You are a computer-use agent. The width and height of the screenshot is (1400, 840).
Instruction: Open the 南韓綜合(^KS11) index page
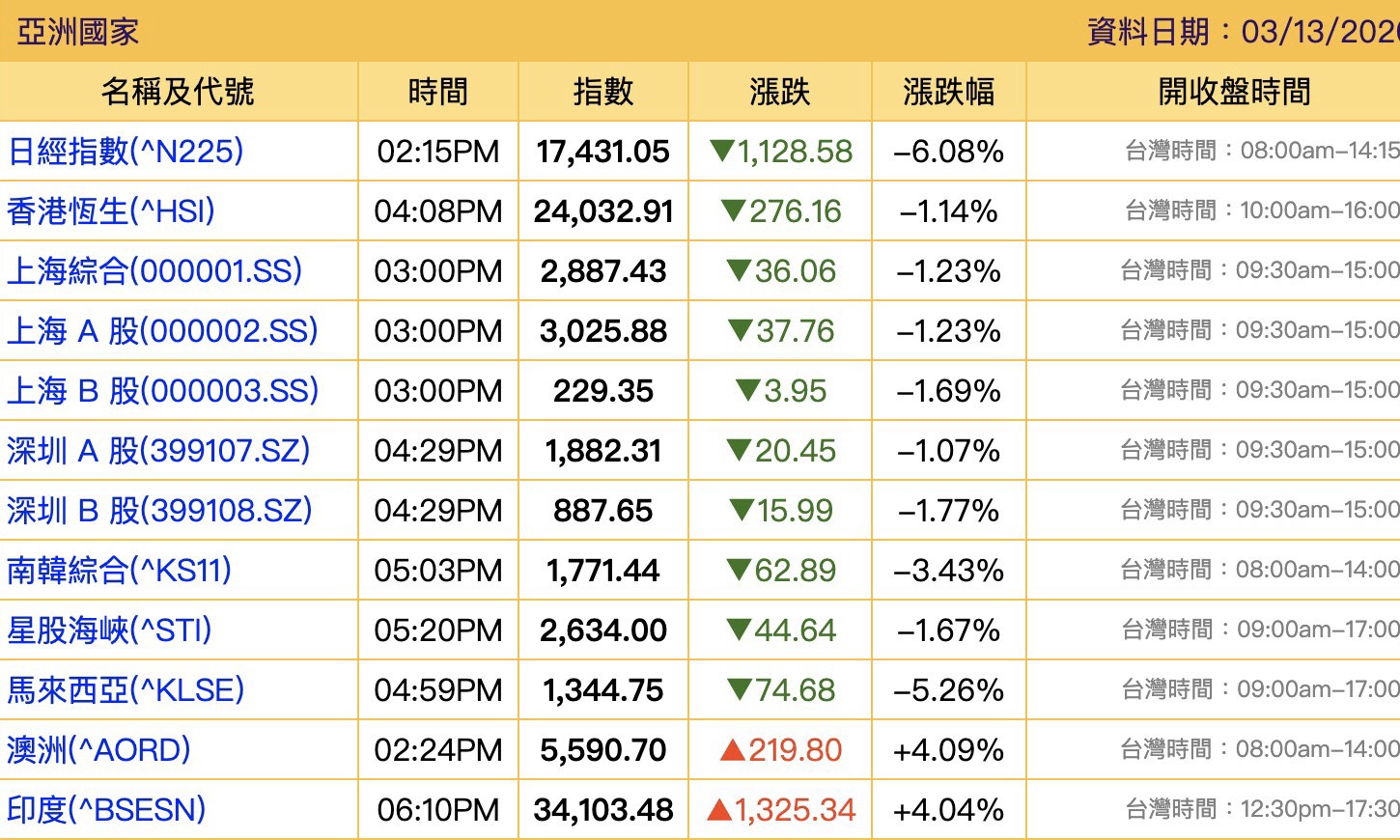coord(119,571)
